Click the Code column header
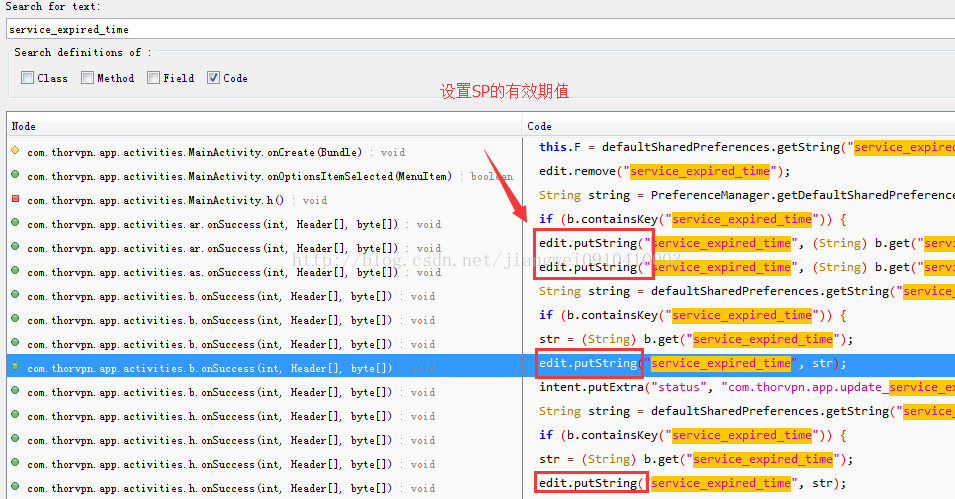The image size is (955, 499). [x=739, y=126]
